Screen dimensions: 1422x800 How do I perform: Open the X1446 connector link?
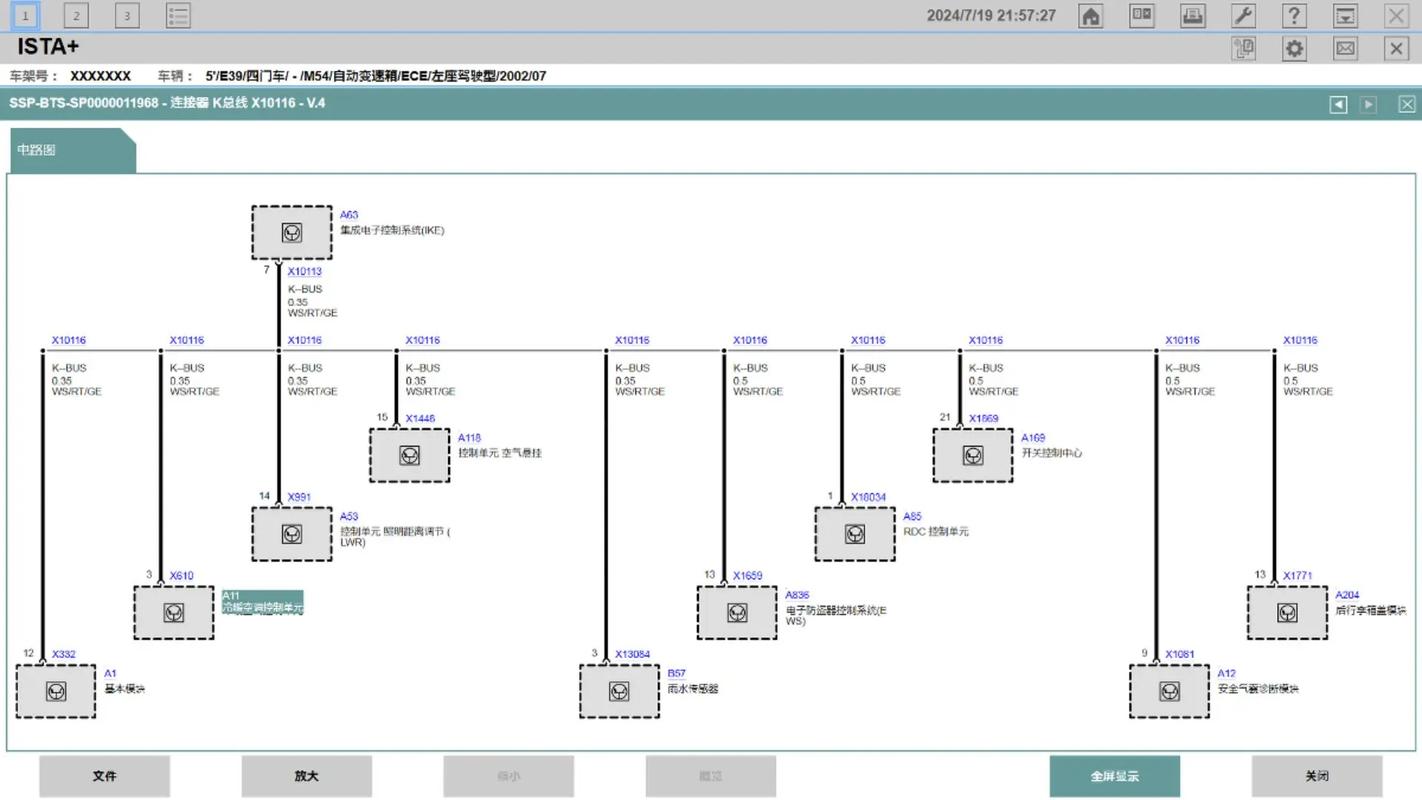[x=420, y=419]
